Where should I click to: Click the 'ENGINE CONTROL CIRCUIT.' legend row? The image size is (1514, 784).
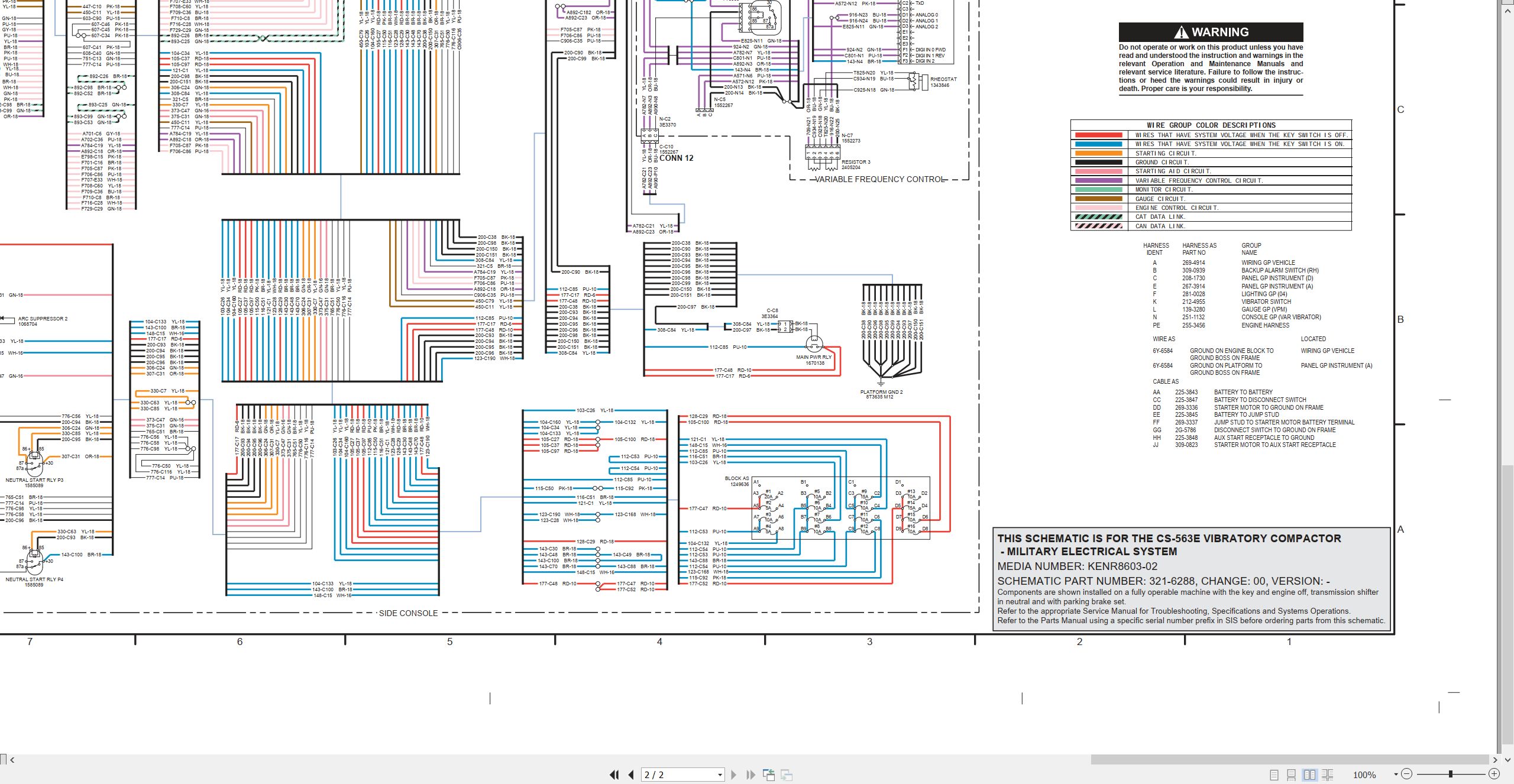pyautogui.click(x=1211, y=208)
